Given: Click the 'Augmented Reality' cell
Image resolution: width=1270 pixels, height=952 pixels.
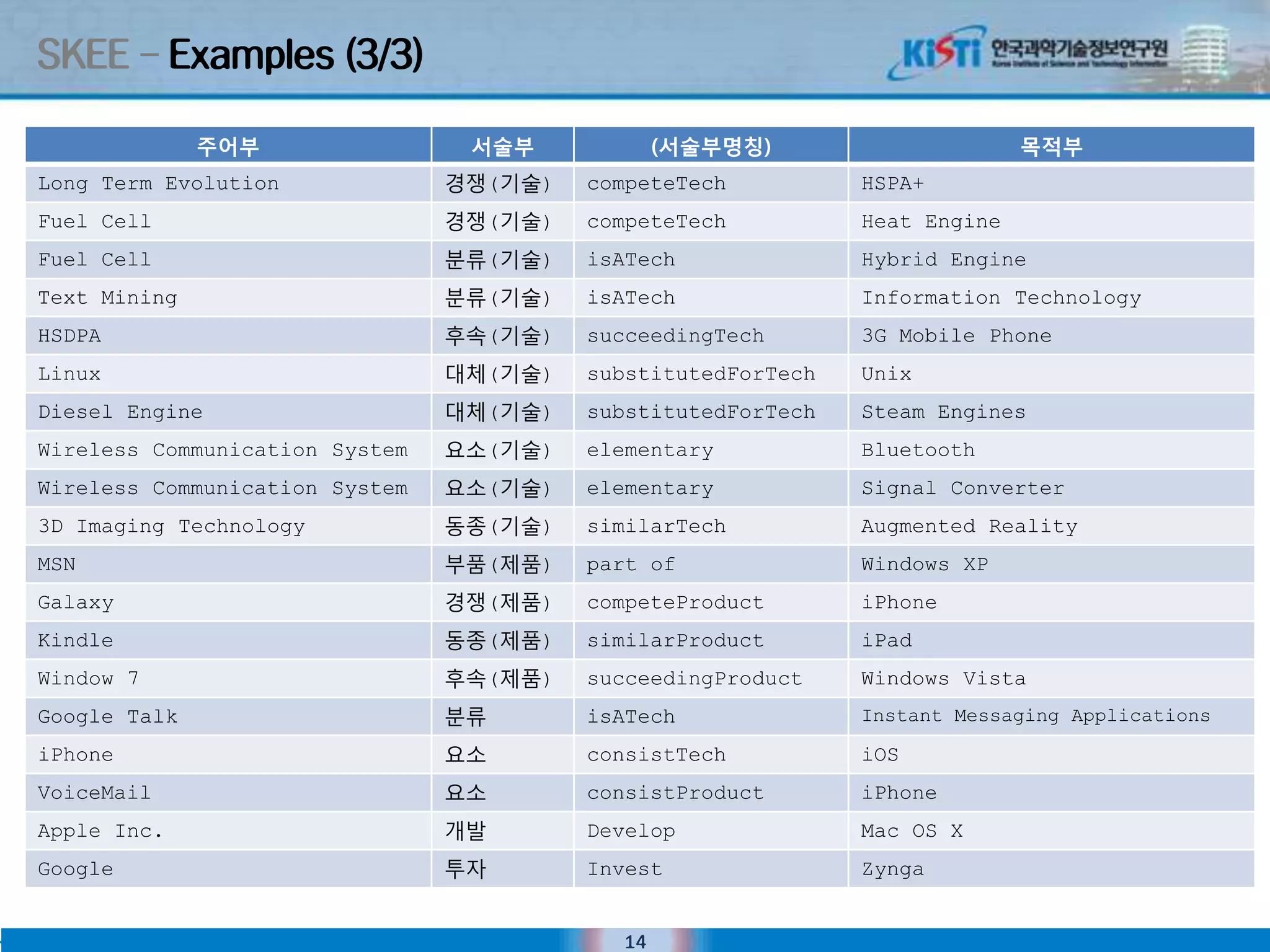Looking at the screenshot, I should tap(1051, 526).
